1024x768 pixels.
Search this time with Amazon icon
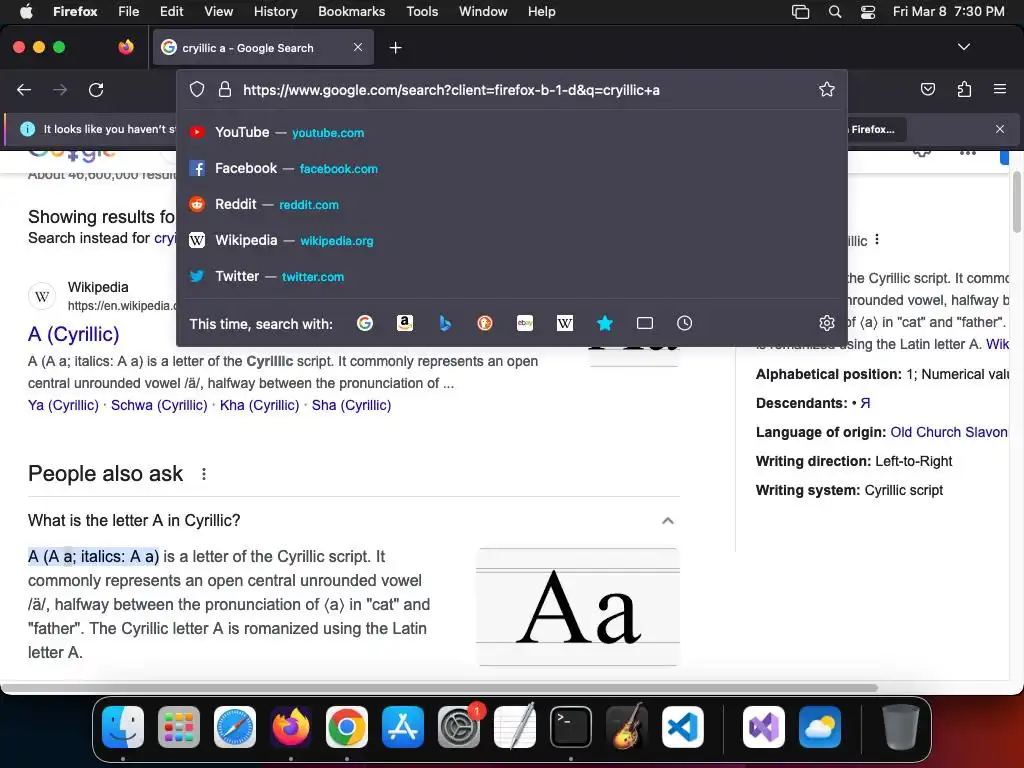405,323
